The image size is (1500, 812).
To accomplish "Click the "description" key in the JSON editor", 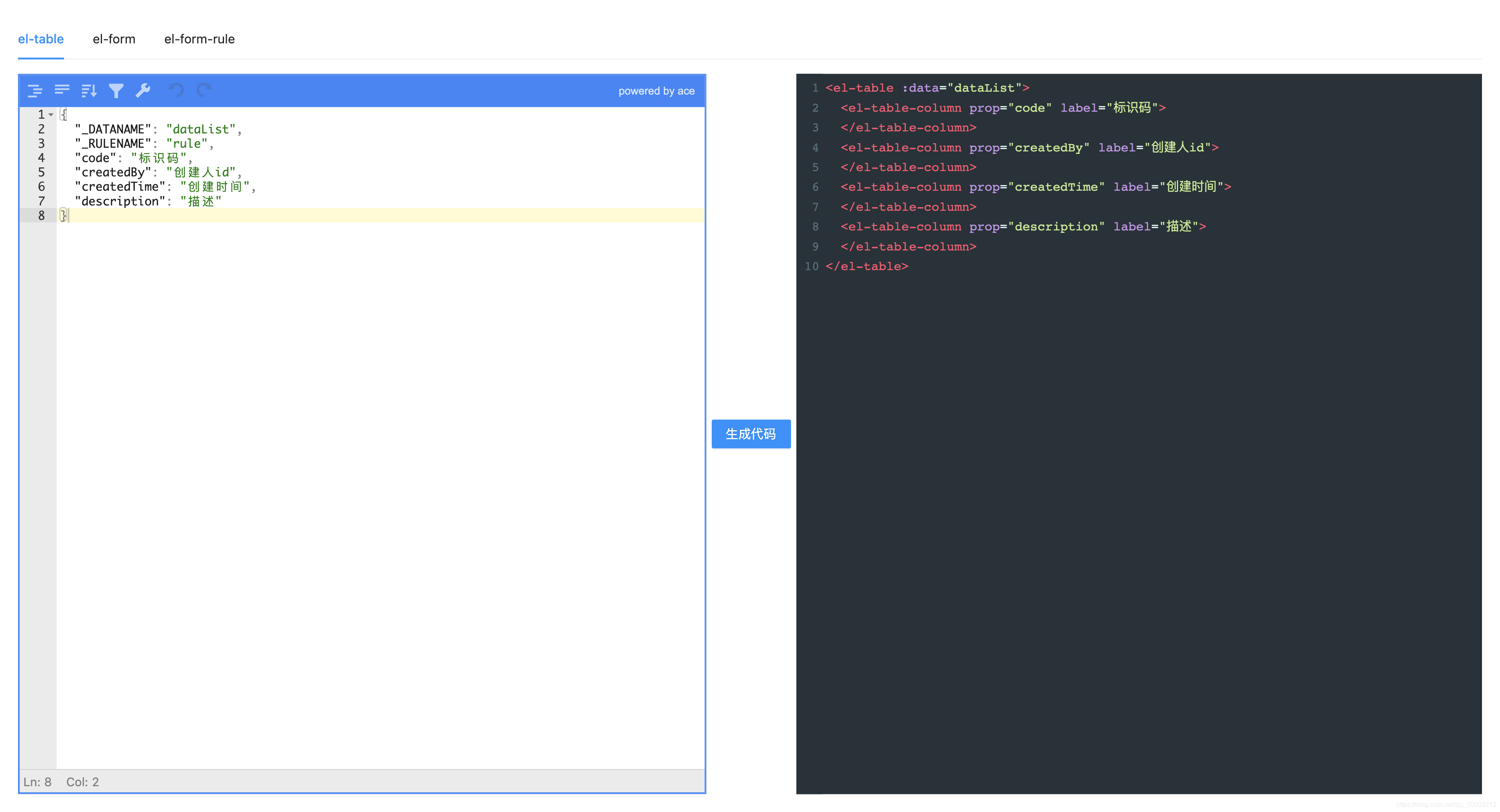I will (x=120, y=201).
